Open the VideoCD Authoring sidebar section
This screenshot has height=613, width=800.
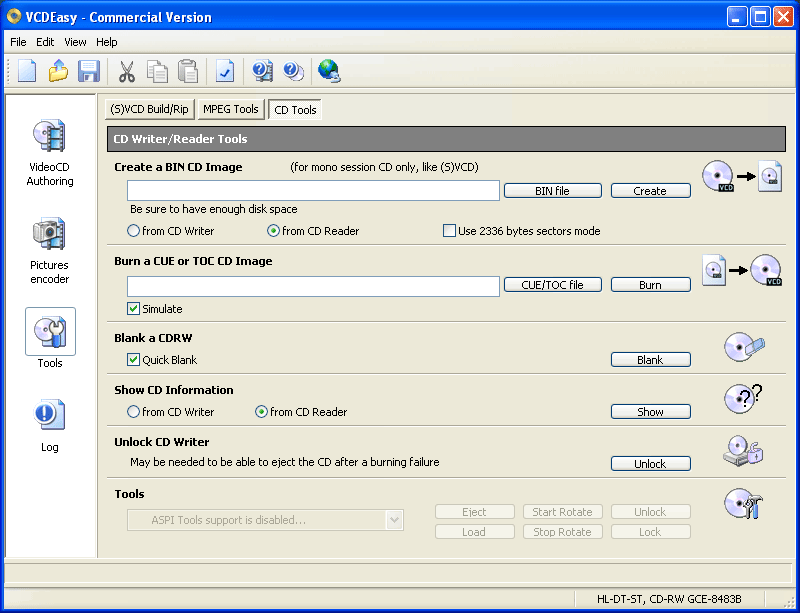[x=49, y=153]
